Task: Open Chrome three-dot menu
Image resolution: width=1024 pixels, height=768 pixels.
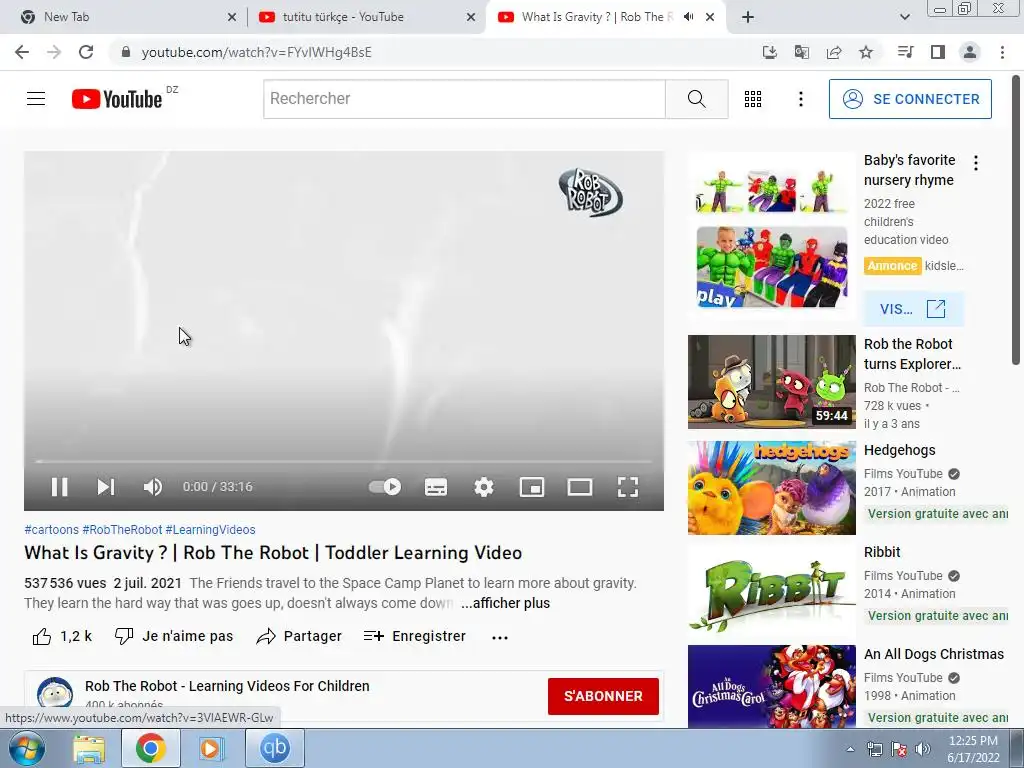Action: tap(1002, 52)
